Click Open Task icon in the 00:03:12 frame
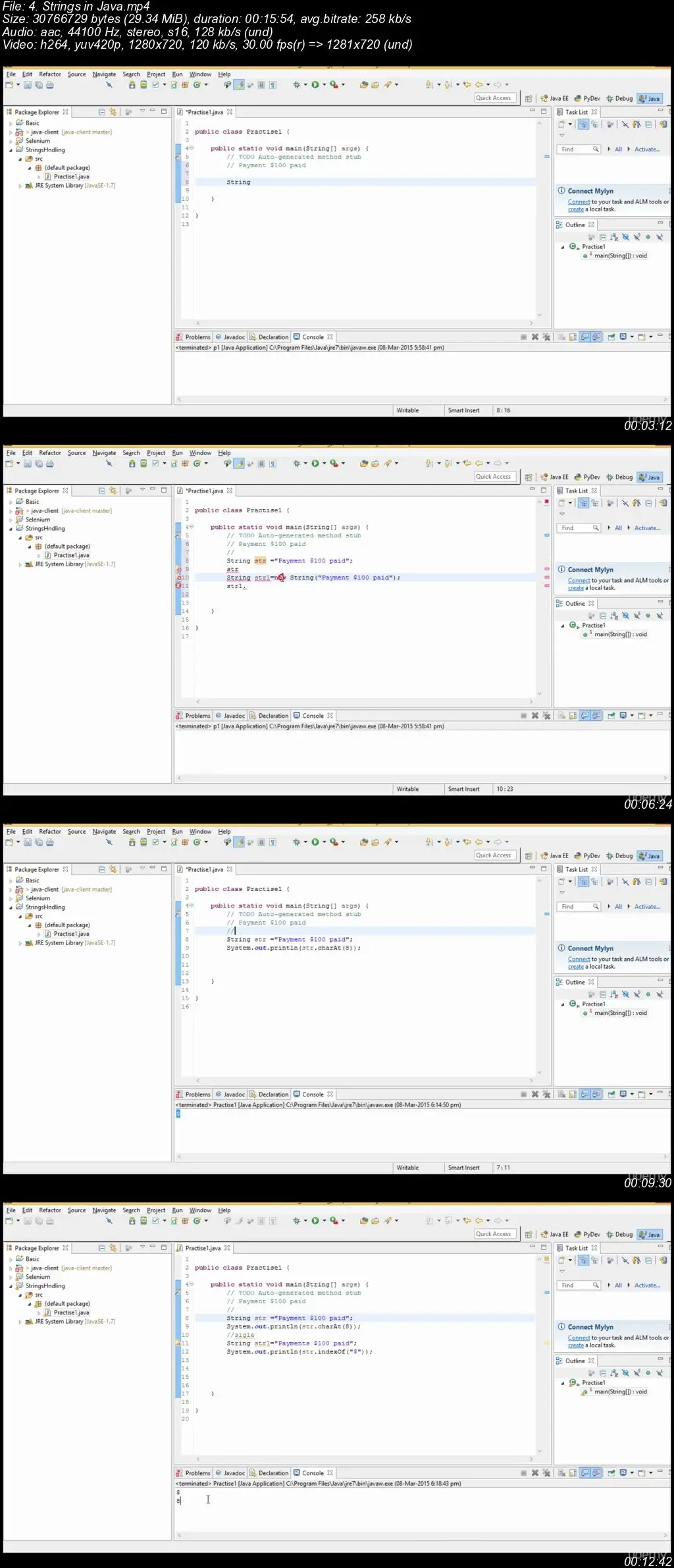Image resolution: width=674 pixels, height=1568 pixels. (x=375, y=85)
